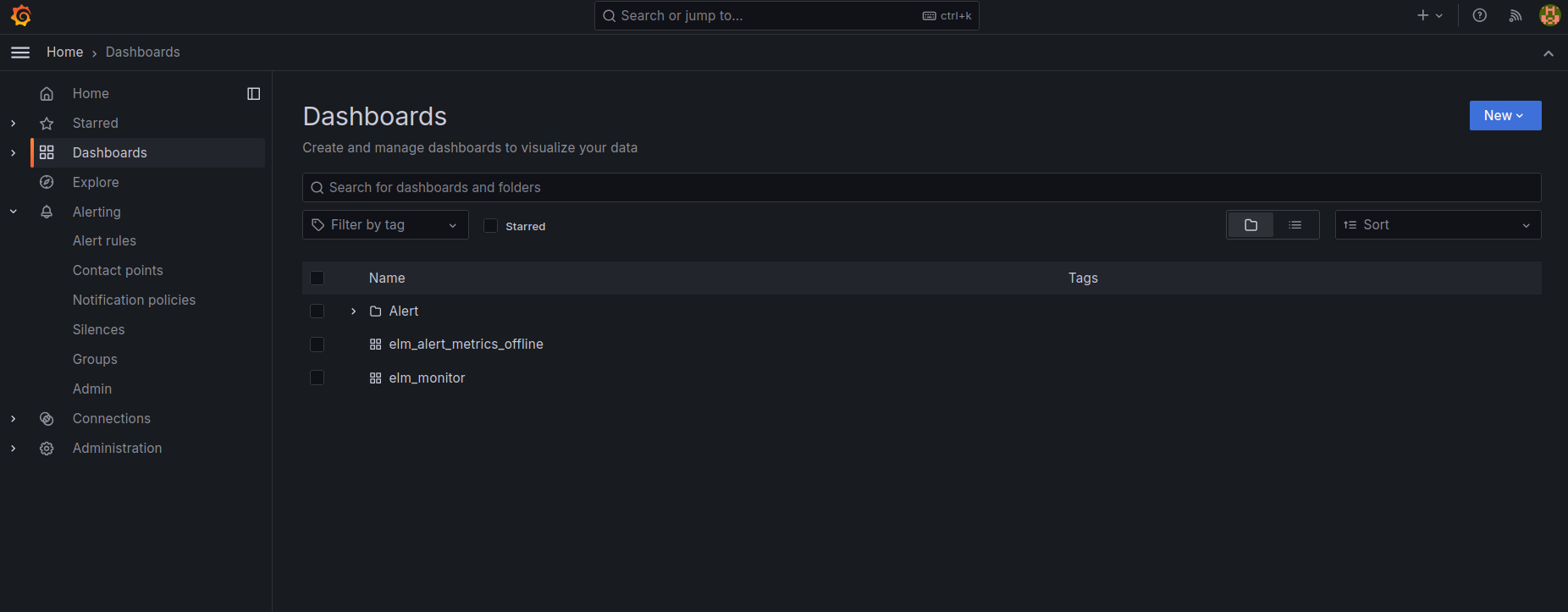The width and height of the screenshot is (1568, 612).
Task: Check the elm_monitor row checkbox
Action: (x=317, y=378)
